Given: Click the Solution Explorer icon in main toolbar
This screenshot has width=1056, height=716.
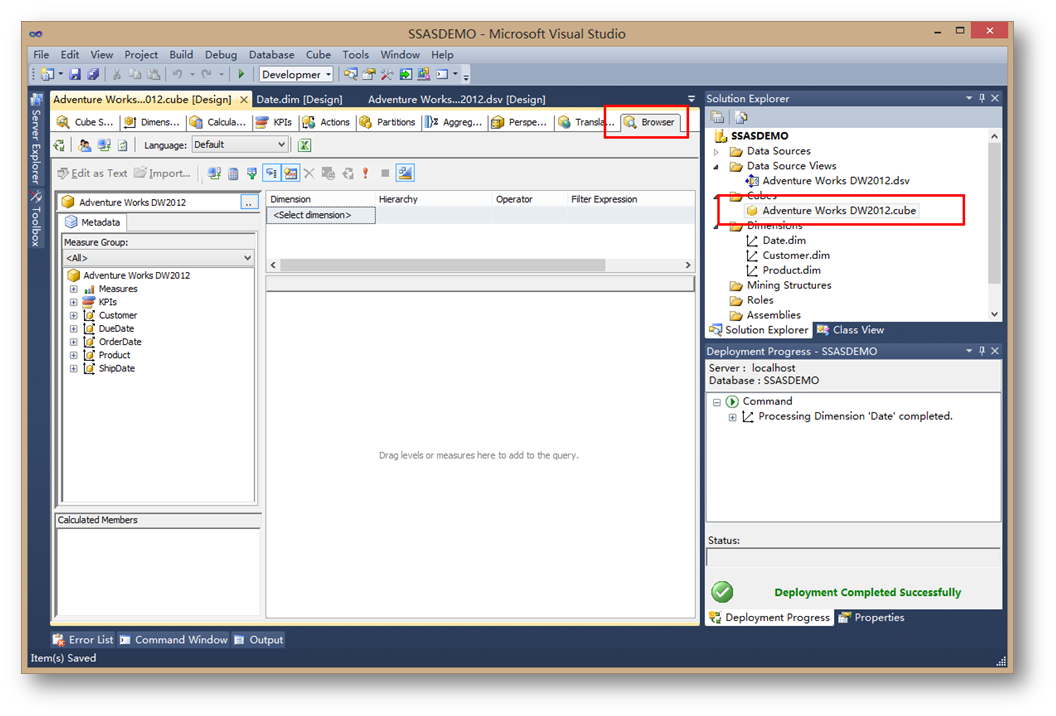Looking at the screenshot, I should pos(350,74).
